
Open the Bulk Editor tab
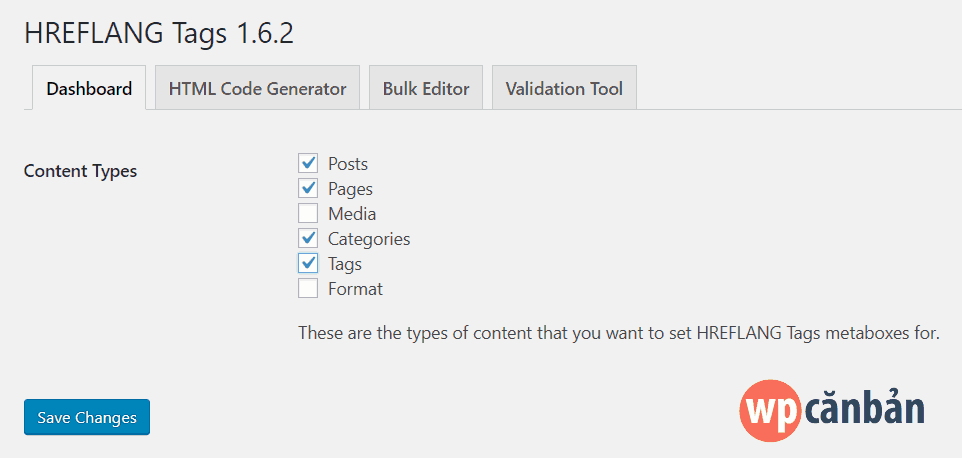[x=426, y=88]
